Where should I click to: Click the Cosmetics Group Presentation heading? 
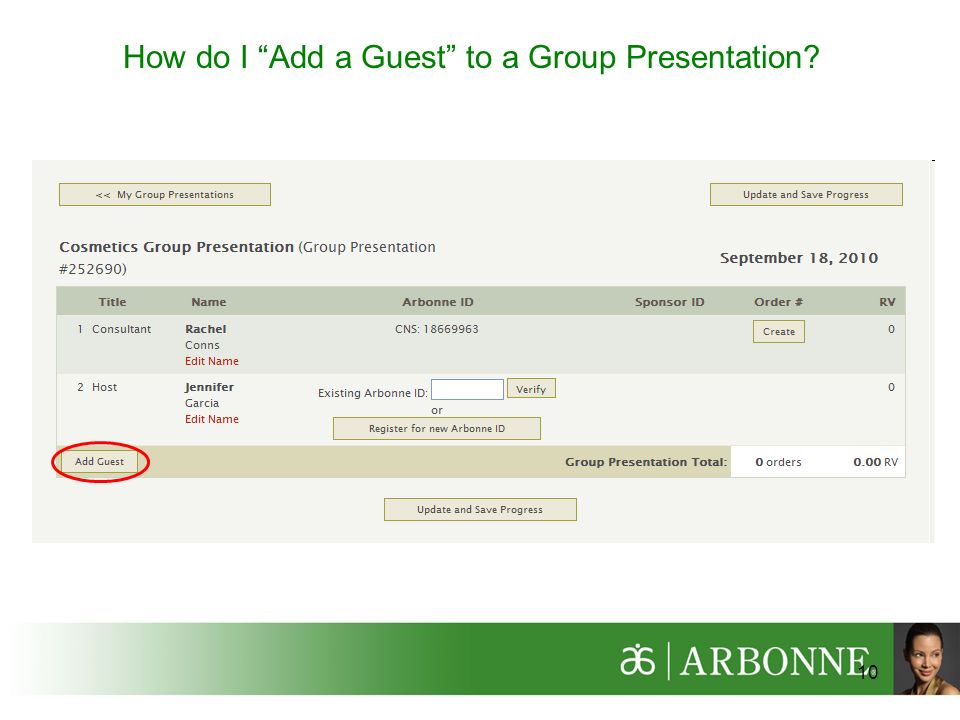pos(176,247)
